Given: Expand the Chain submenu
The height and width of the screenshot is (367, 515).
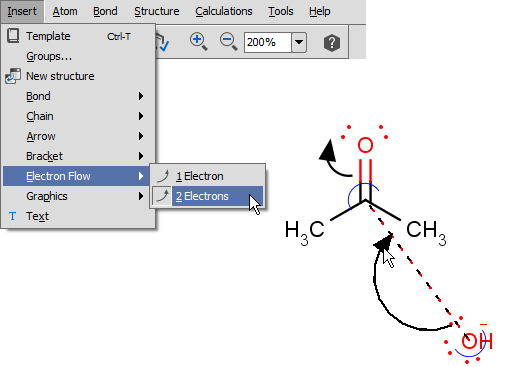Looking at the screenshot, I should [79, 116].
